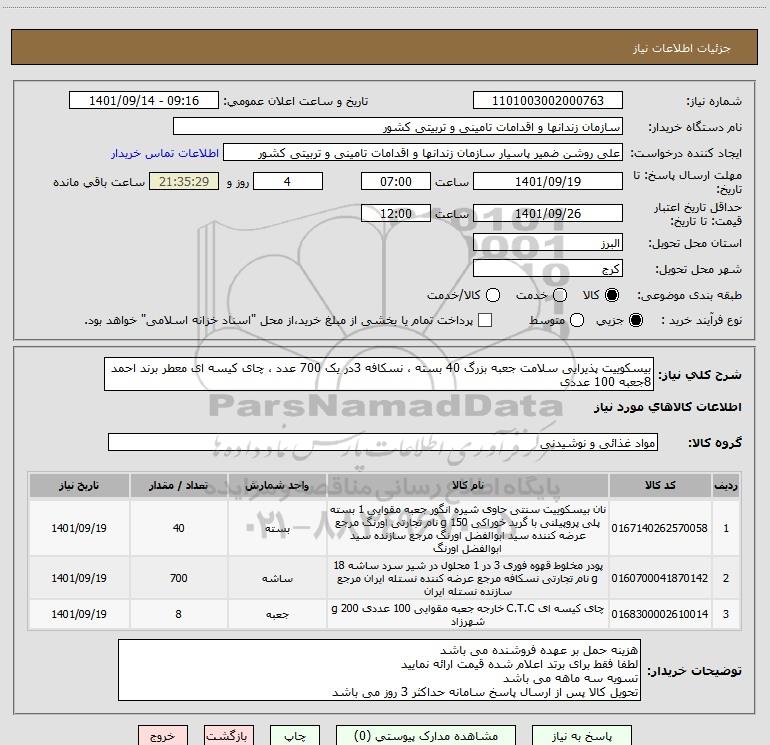Click the ایجاد کننده درخواست field
The image size is (770, 745).
pos(423,152)
